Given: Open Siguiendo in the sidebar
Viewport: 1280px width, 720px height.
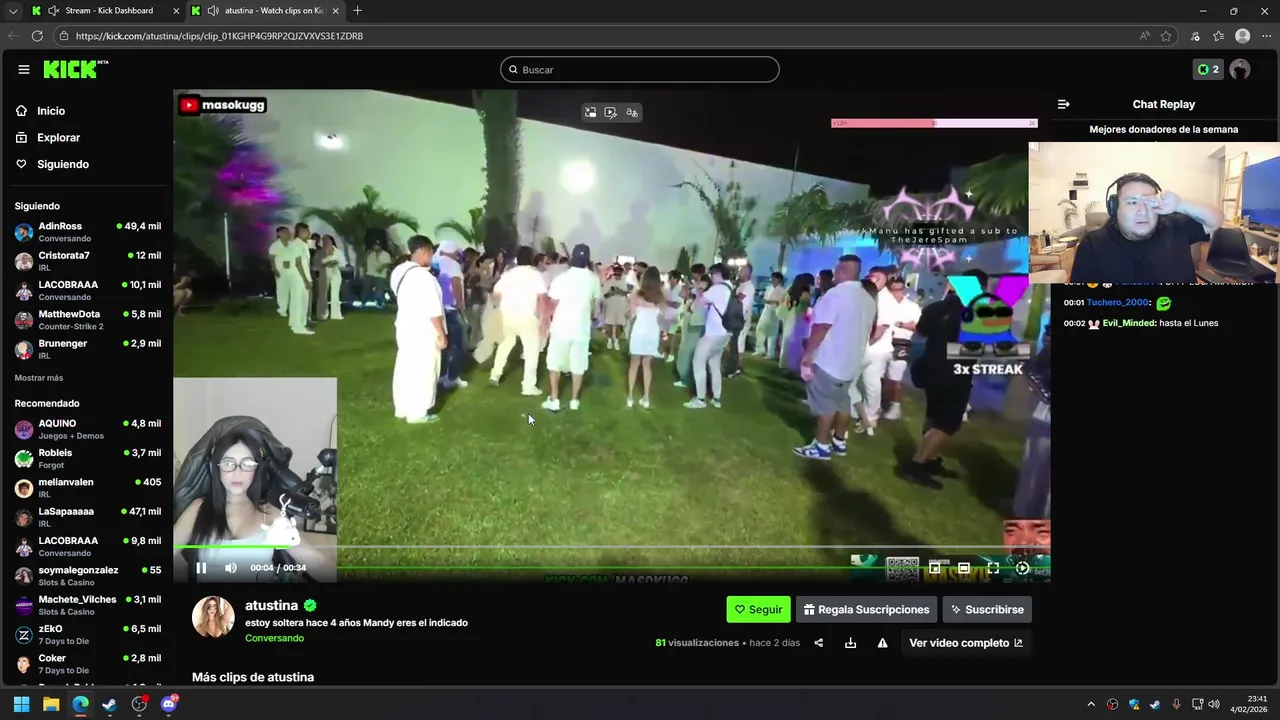Looking at the screenshot, I should click(63, 164).
